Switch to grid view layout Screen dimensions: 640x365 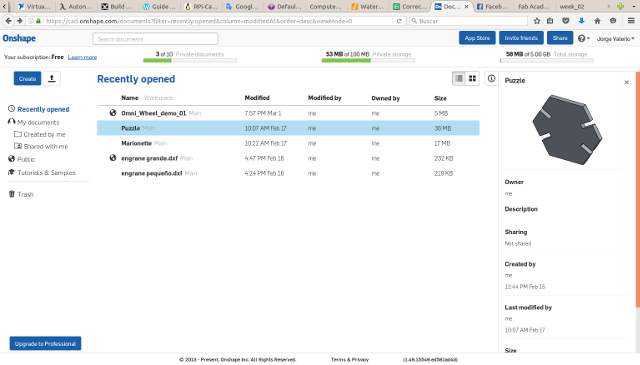click(x=472, y=78)
